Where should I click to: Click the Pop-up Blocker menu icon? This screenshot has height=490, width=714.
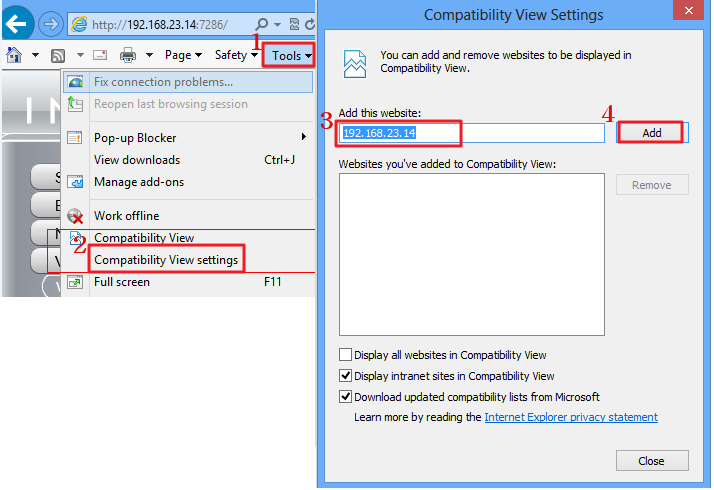click(x=75, y=138)
